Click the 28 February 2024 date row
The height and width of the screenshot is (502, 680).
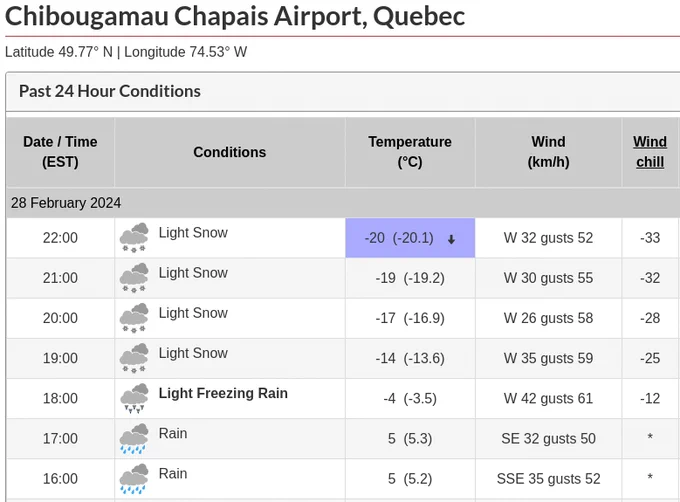(x=343, y=203)
